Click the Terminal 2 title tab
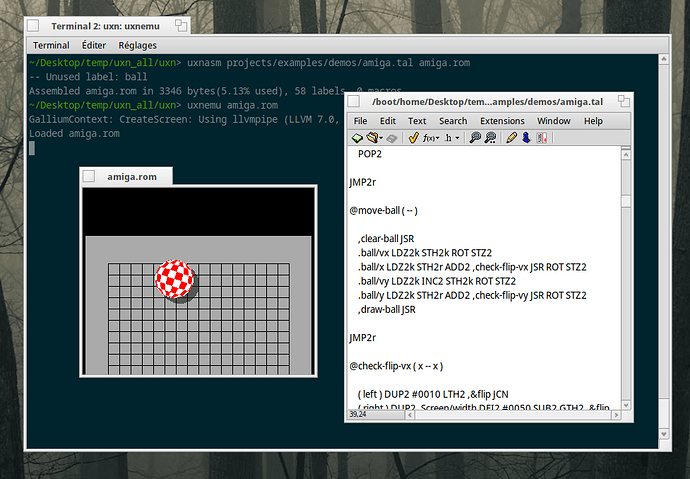The width and height of the screenshot is (690, 479). click(x=107, y=26)
